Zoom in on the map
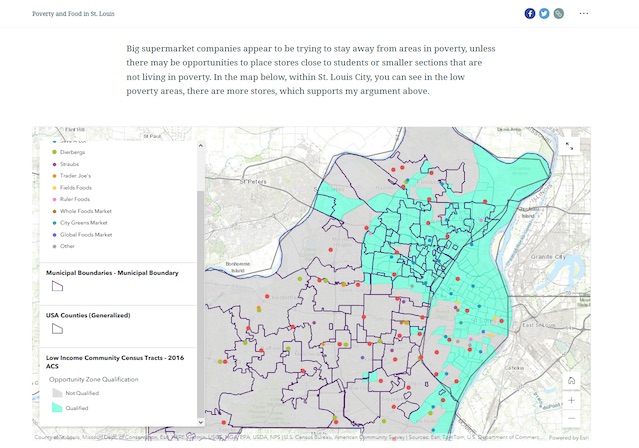The image size is (639, 448). pos(571,400)
